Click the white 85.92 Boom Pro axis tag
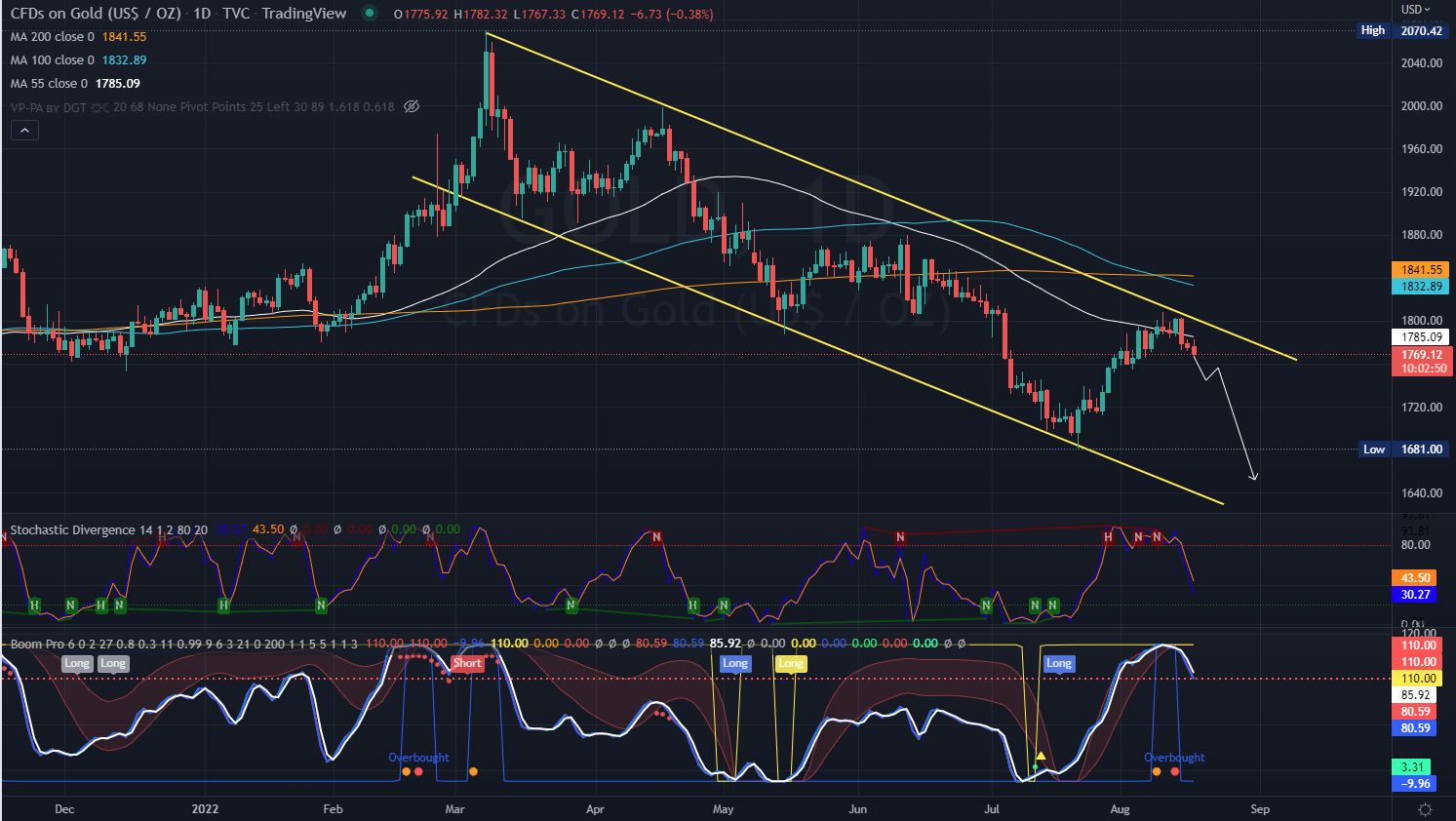1456x821 pixels. (x=1415, y=695)
